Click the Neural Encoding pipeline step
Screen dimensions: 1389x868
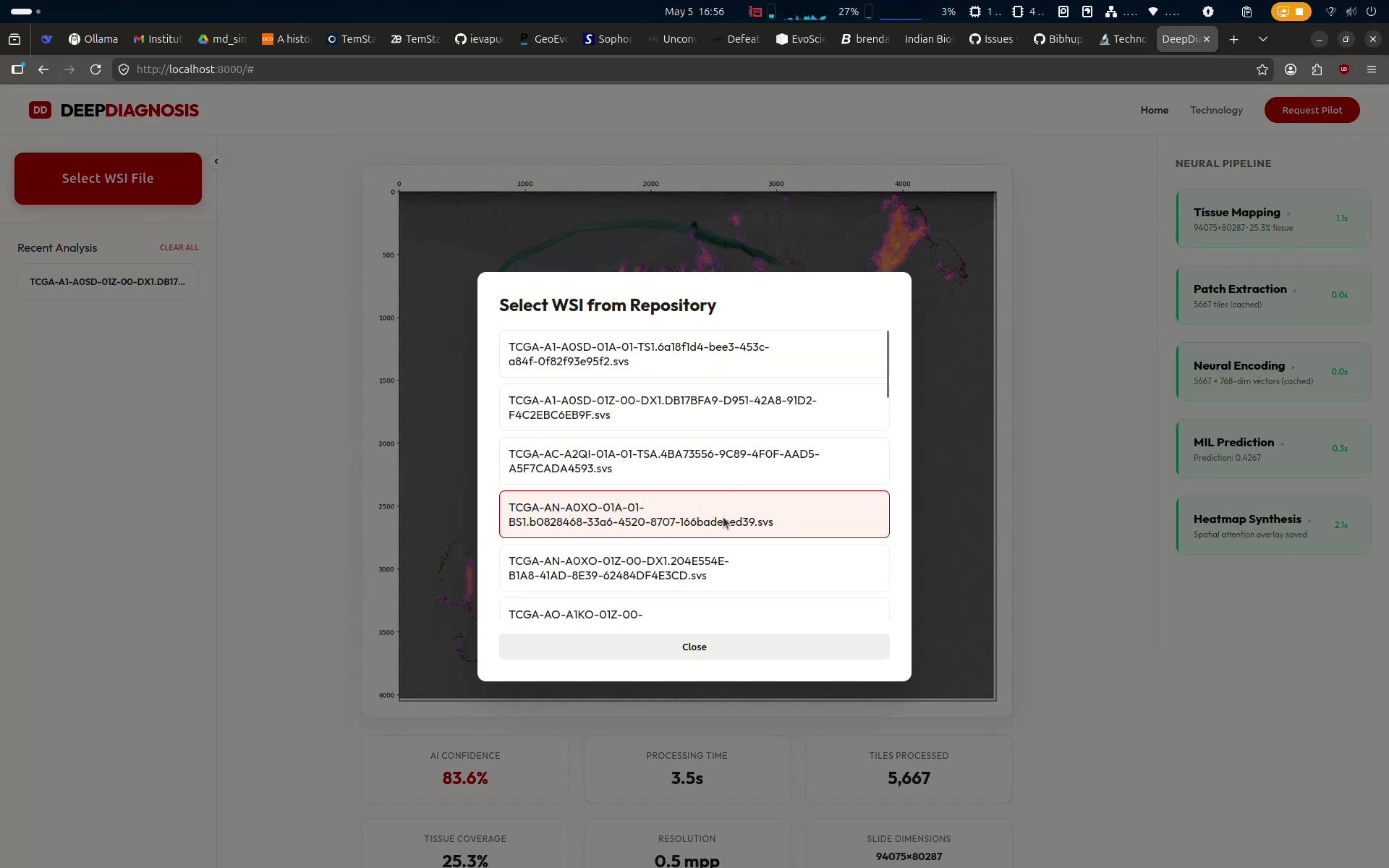[1273, 372]
